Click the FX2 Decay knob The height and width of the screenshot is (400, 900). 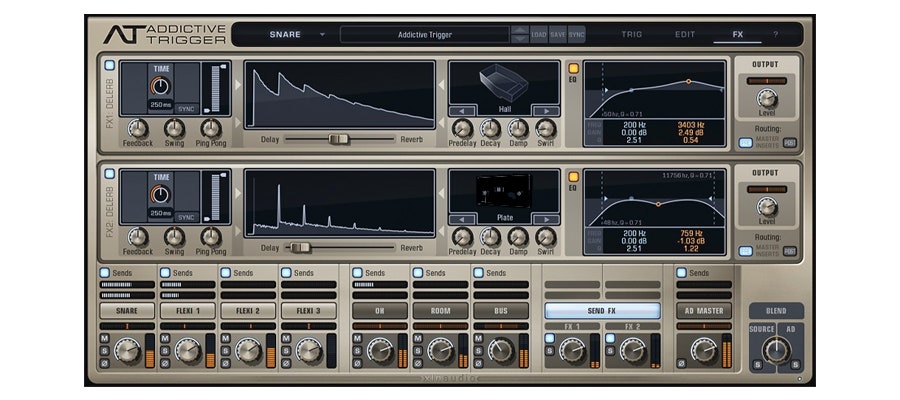tap(490, 237)
